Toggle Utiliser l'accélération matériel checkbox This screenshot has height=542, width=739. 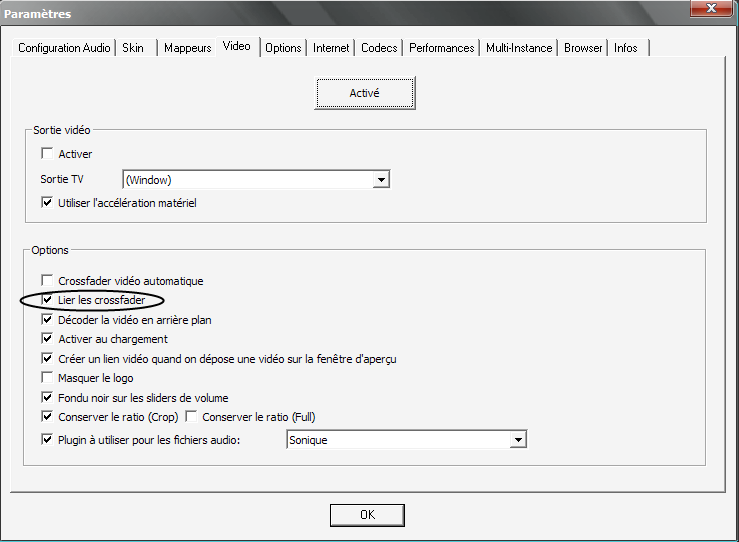47,203
